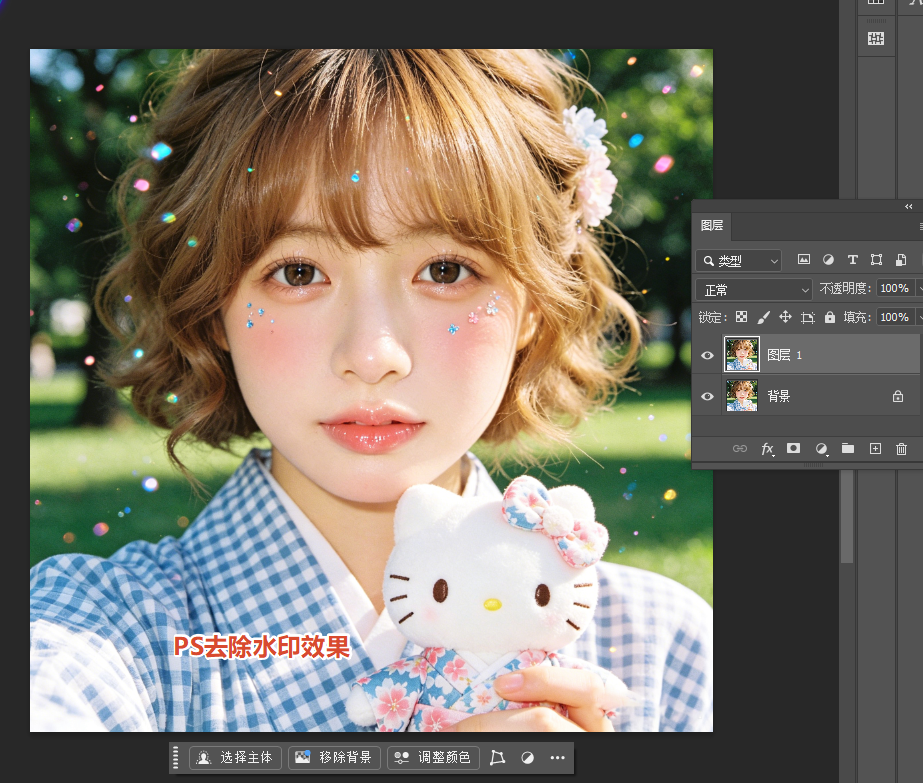Screen dimensions: 923x783
Task: Toggle the lock all icon
Action: pyautogui.click(x=830, y=317)
